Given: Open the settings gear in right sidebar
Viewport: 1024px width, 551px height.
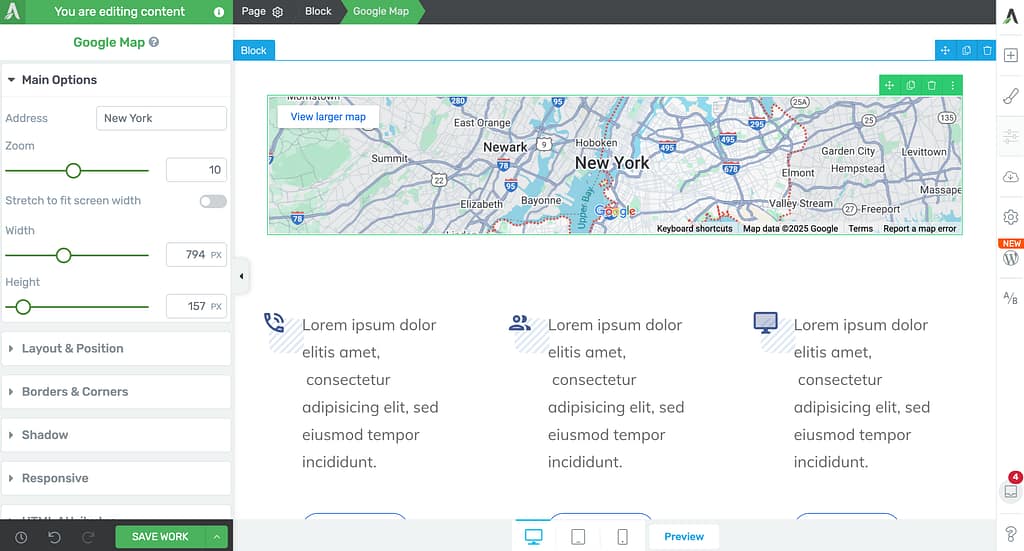Looking at the screenshot, I should pos(1011,217).
